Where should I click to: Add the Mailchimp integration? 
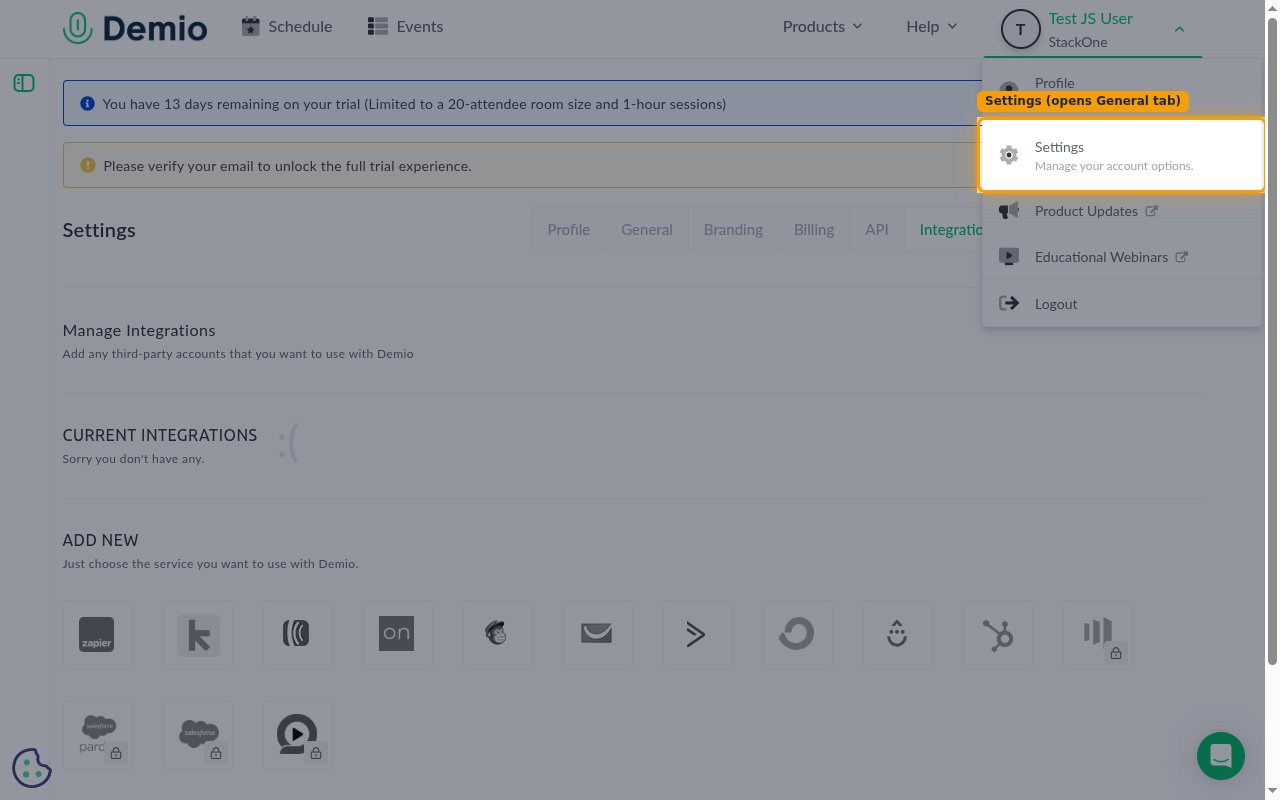(x=498, y=635)
